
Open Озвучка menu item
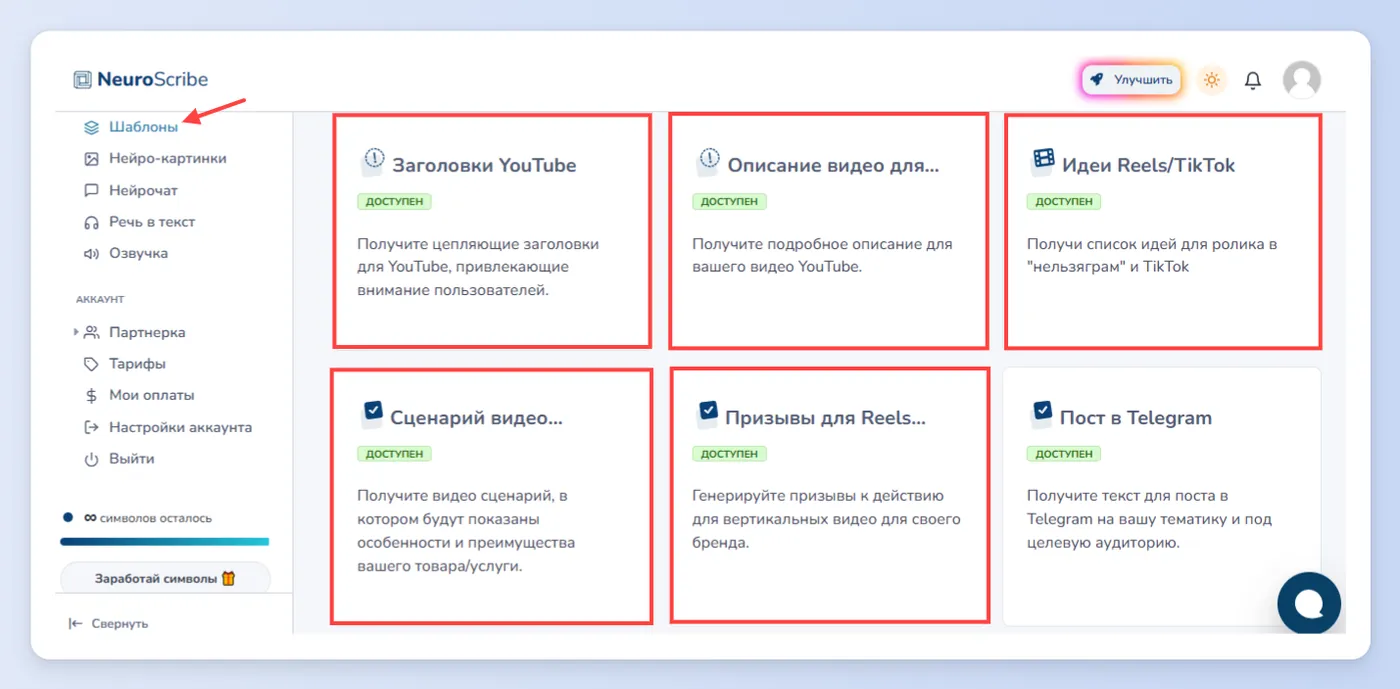coord(139,254)
